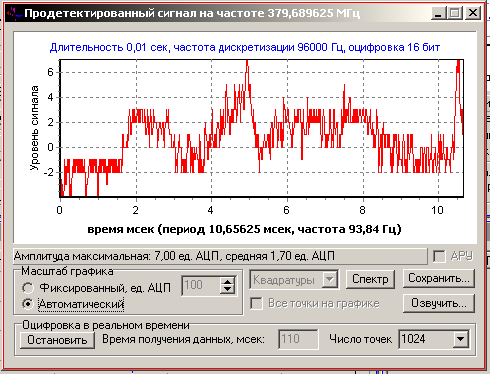The height and width of the screenshot is (374, 490).
Task: Click the data acquisition time field 110
Action: click(298, 339)
